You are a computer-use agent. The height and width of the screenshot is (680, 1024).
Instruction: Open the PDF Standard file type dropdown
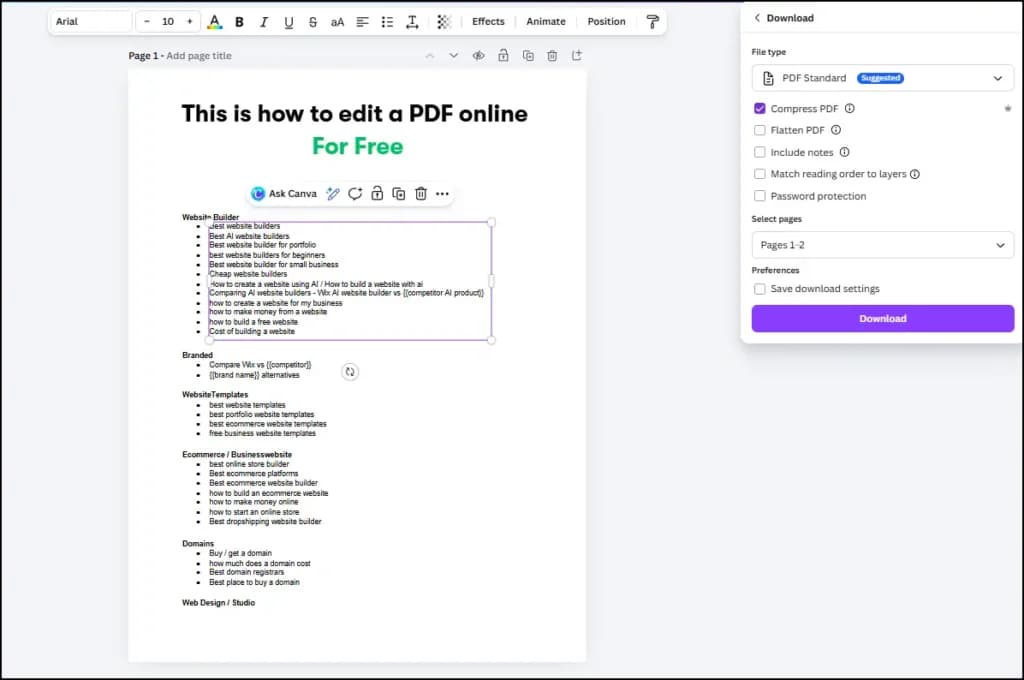(882, 78)
